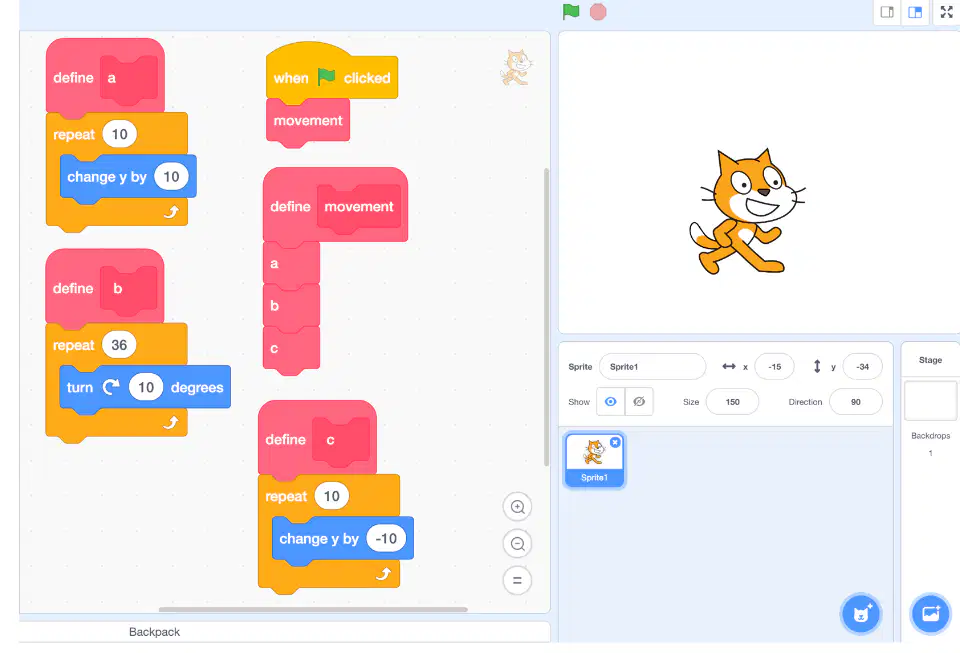Zoom in the code workspace
Image resolution: width=960 pixels, height=653 pixels.
coord(517,507)
